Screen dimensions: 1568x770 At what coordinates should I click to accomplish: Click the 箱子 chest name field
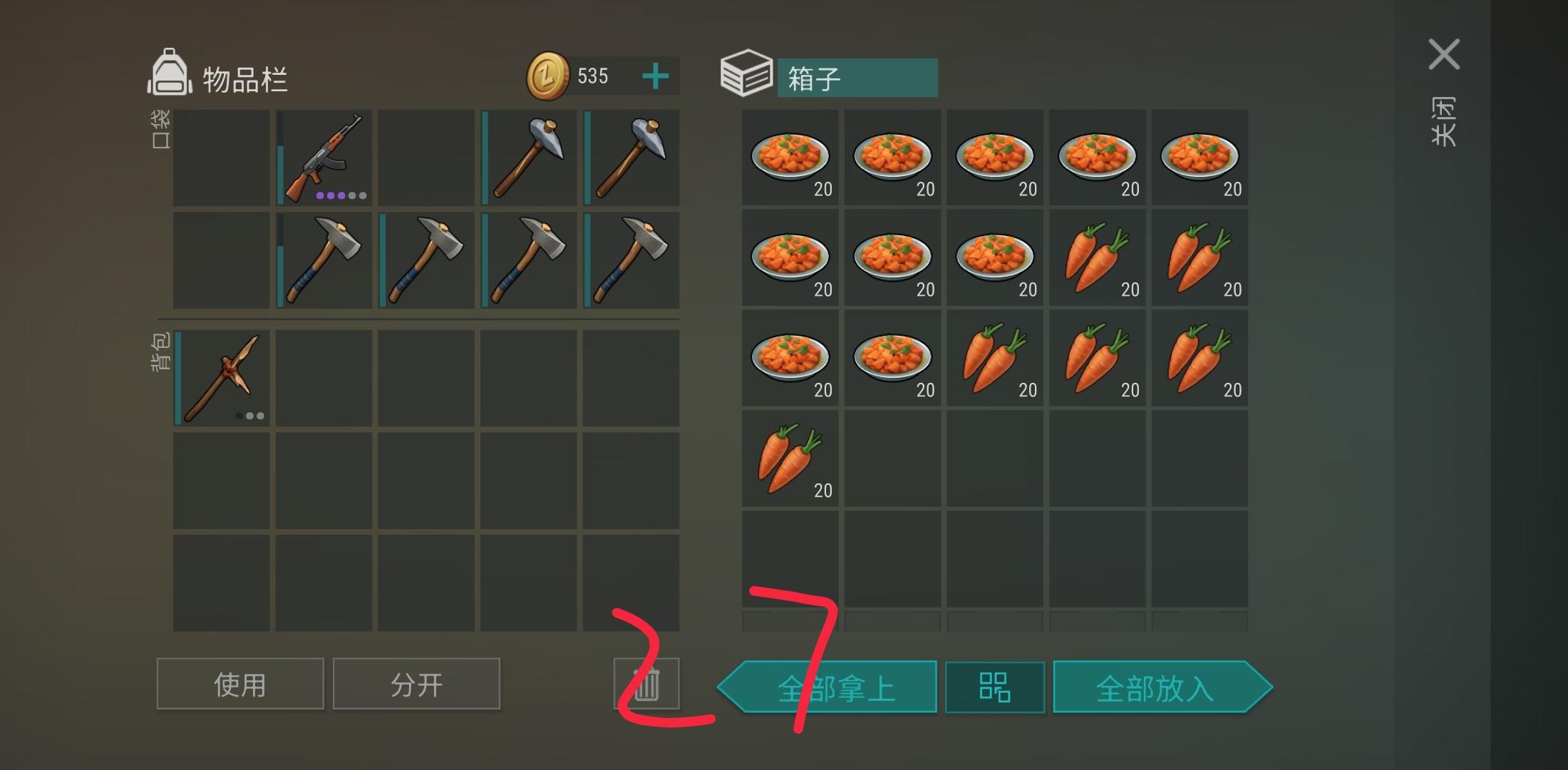tap(857, 78)
